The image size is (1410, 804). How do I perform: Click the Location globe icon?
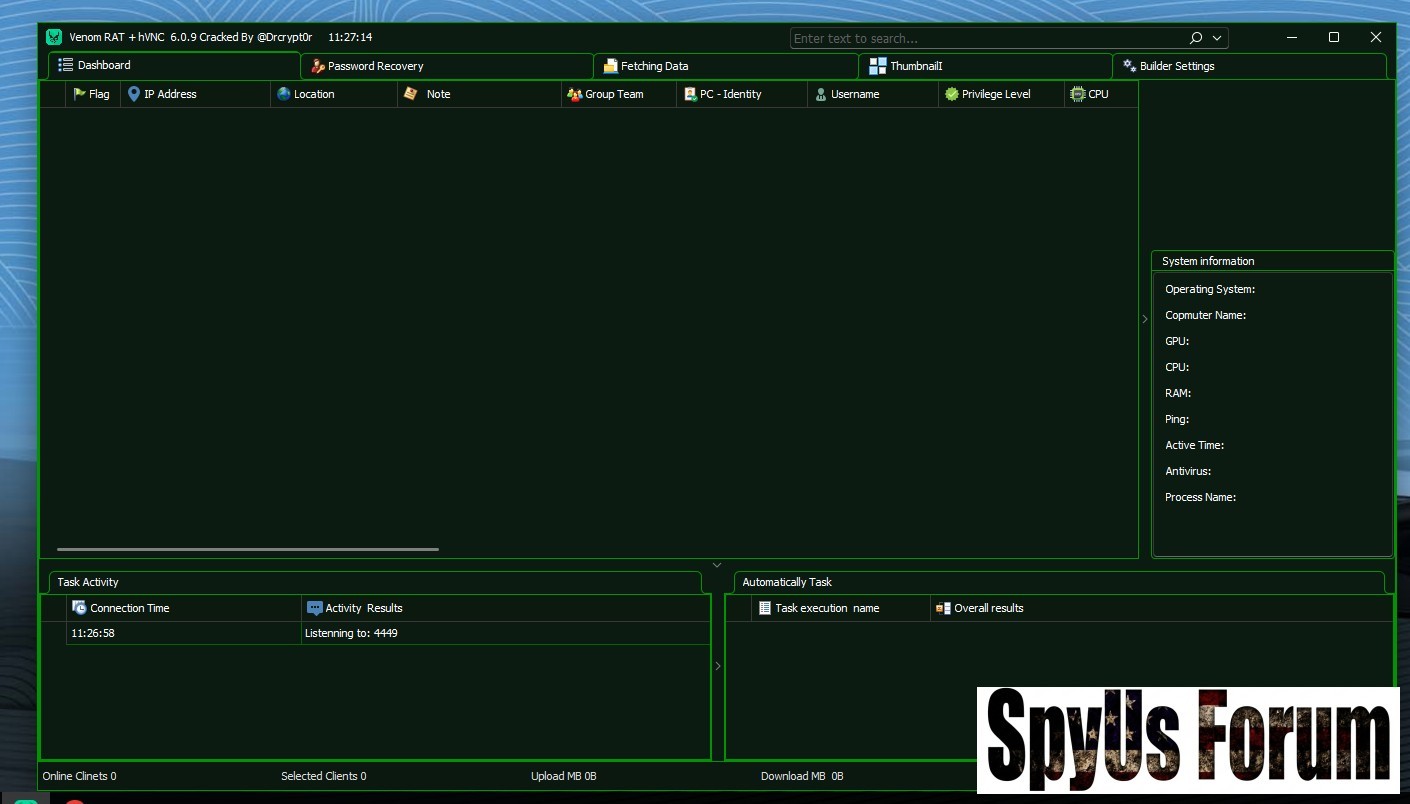[x=284, y=94]
